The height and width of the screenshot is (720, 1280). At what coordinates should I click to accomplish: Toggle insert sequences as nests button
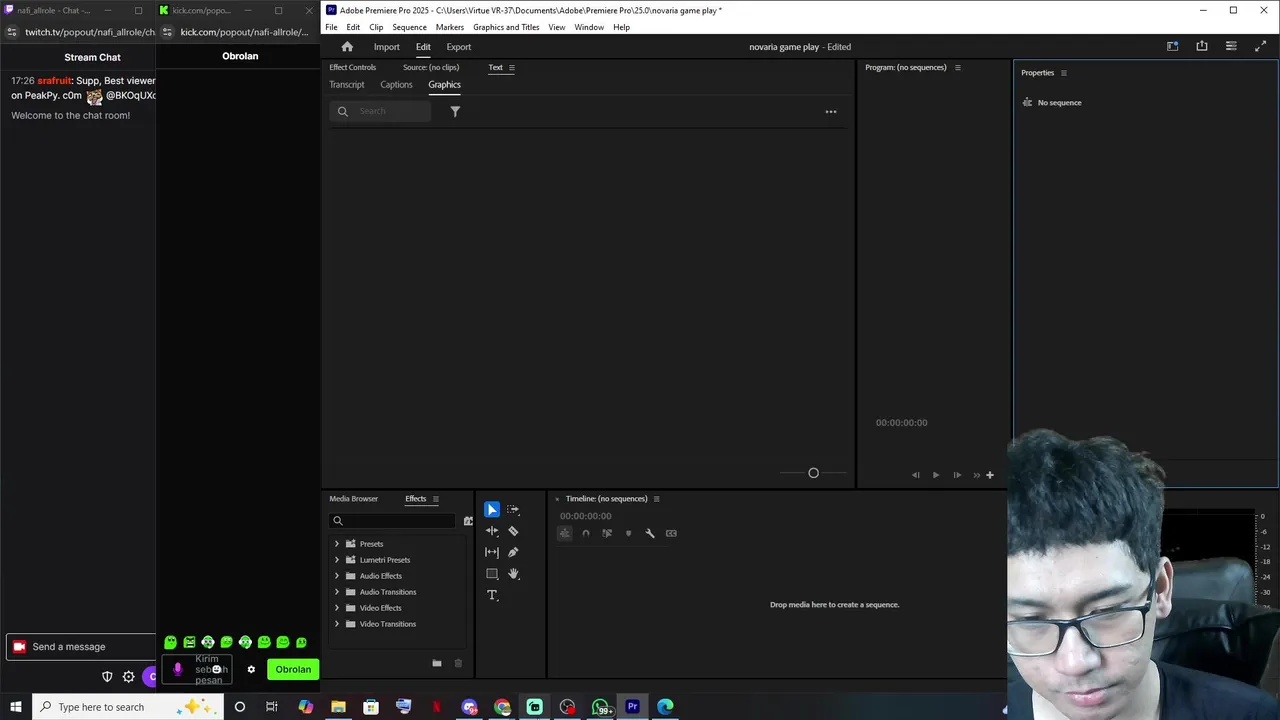tap(565, 533)
